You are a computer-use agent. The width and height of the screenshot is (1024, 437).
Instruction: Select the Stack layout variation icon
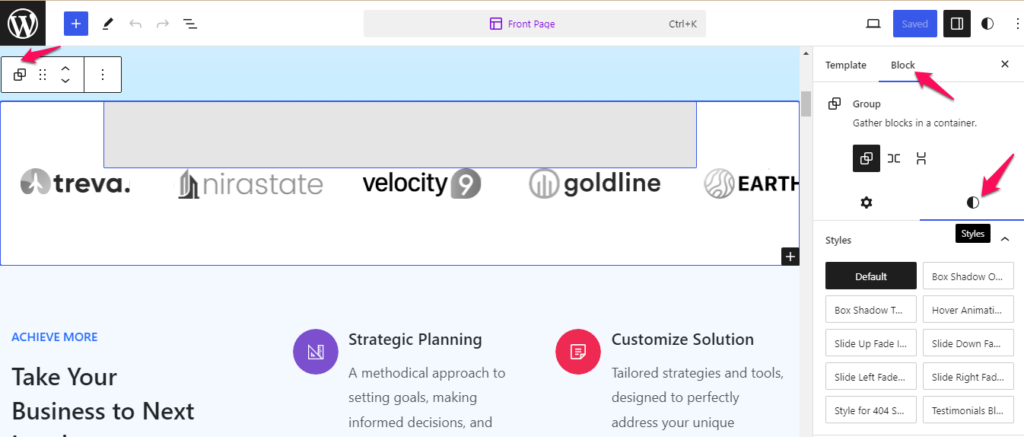(x=921, y=158)
